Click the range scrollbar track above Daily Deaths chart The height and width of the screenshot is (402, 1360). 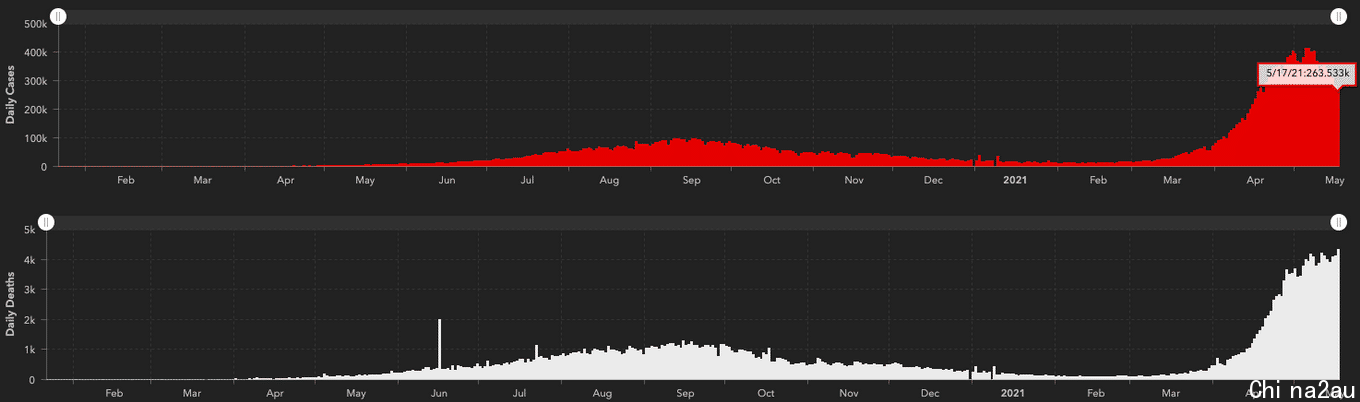(691, 222)
